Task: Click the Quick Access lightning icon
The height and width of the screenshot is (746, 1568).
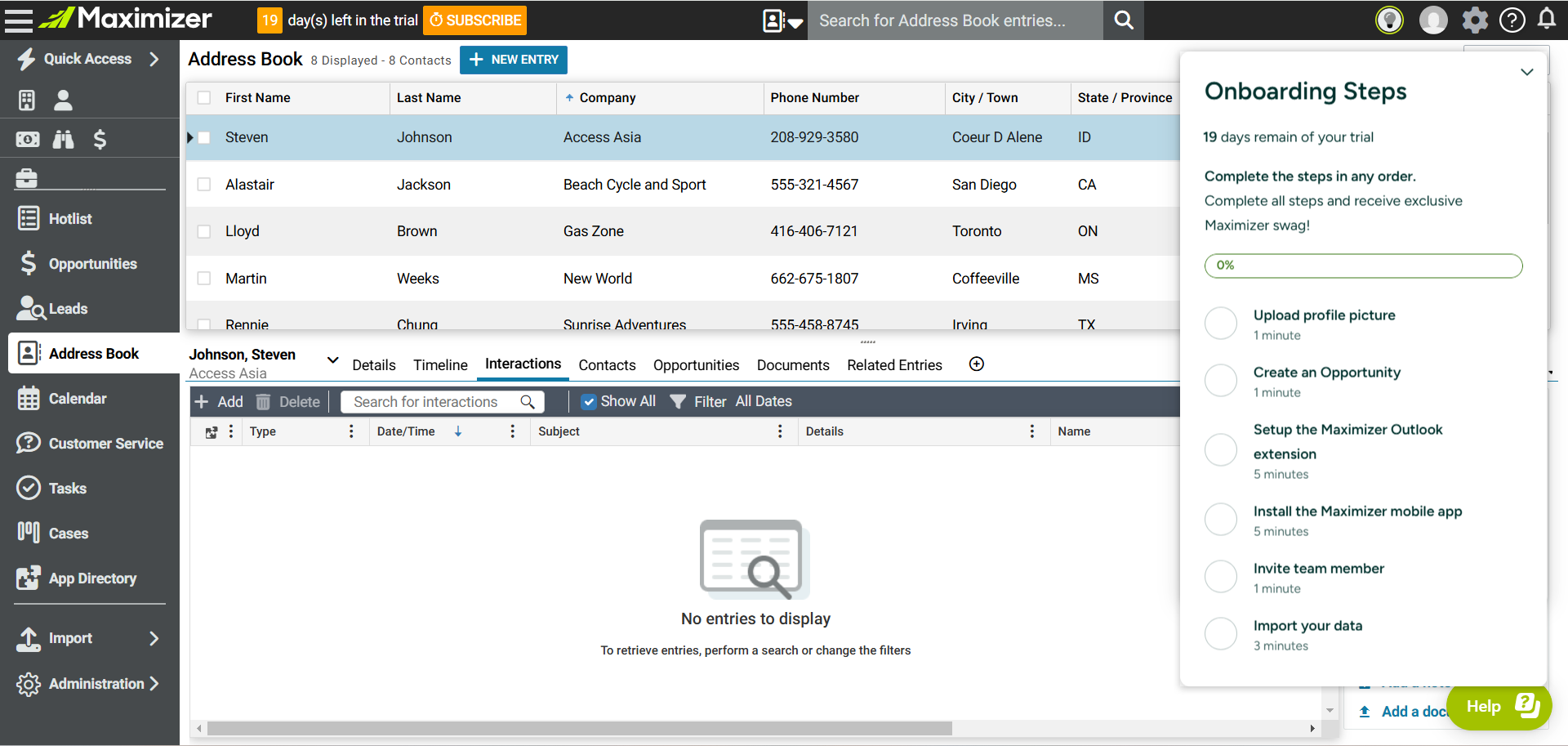Action: coord(27,59)
